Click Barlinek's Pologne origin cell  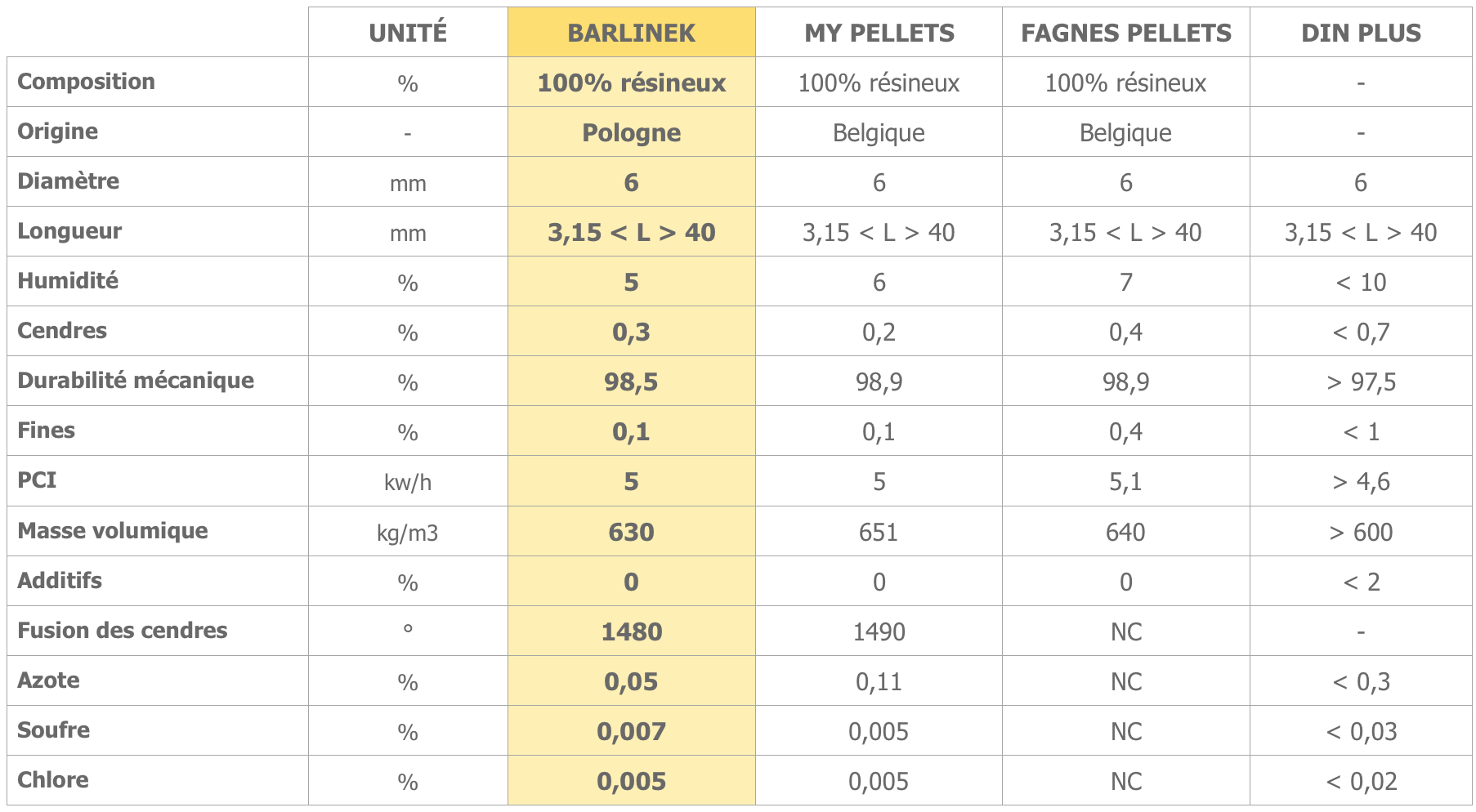point(631,132)
